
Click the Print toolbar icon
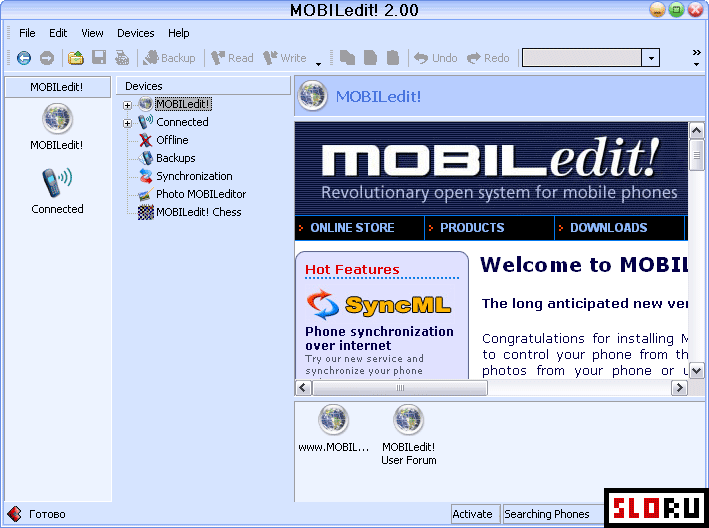click(x=122, y=58)
